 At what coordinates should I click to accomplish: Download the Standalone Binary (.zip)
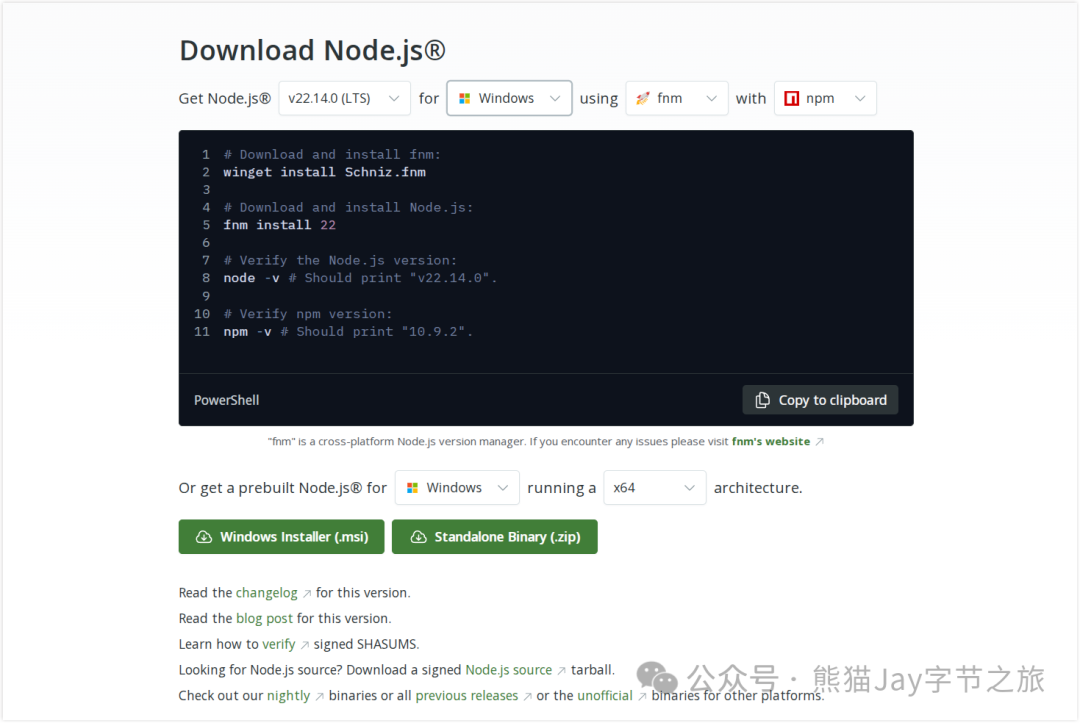click(x=495, y=537)
